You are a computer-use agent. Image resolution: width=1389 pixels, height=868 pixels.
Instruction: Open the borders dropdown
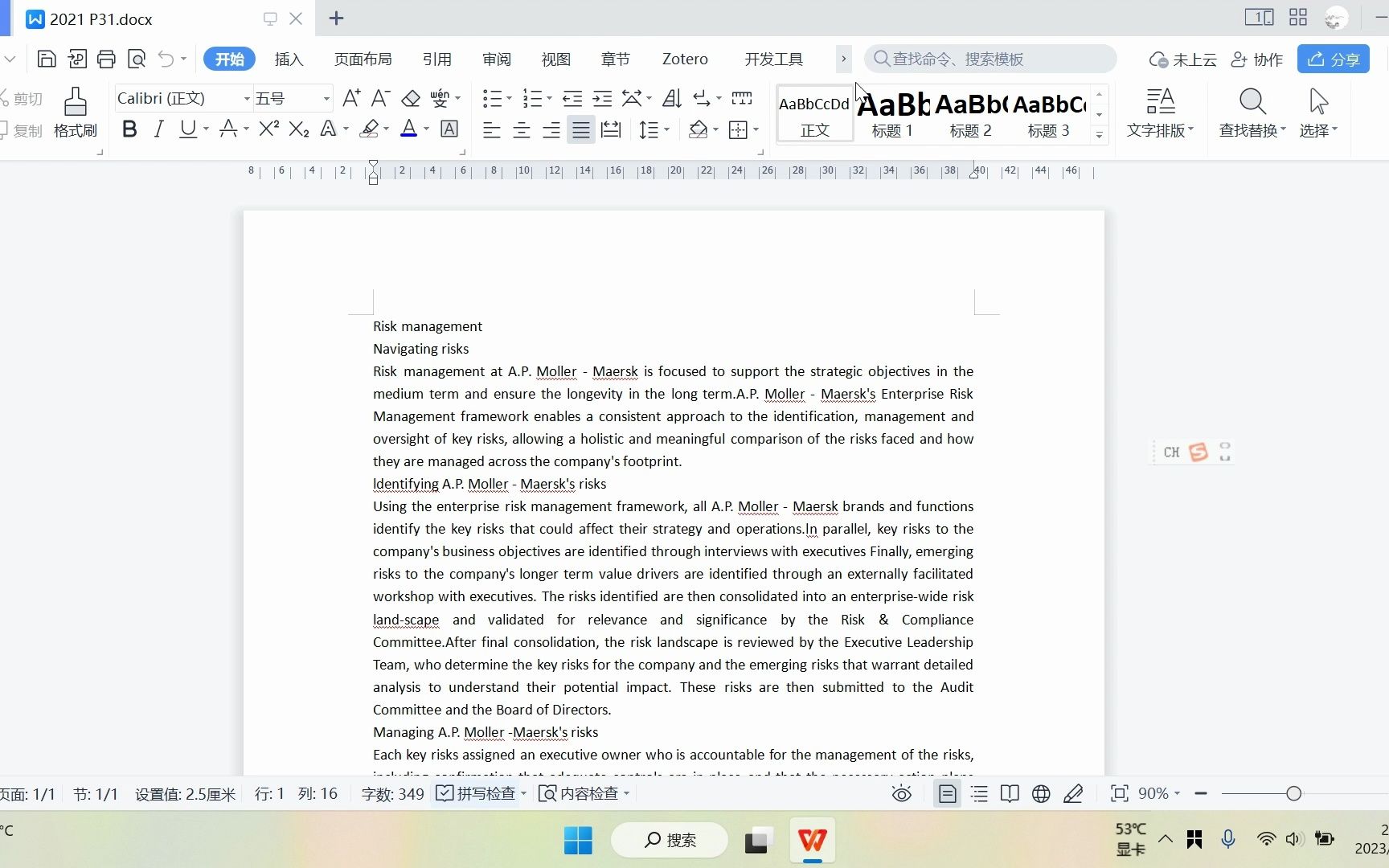tap(756, 129)
